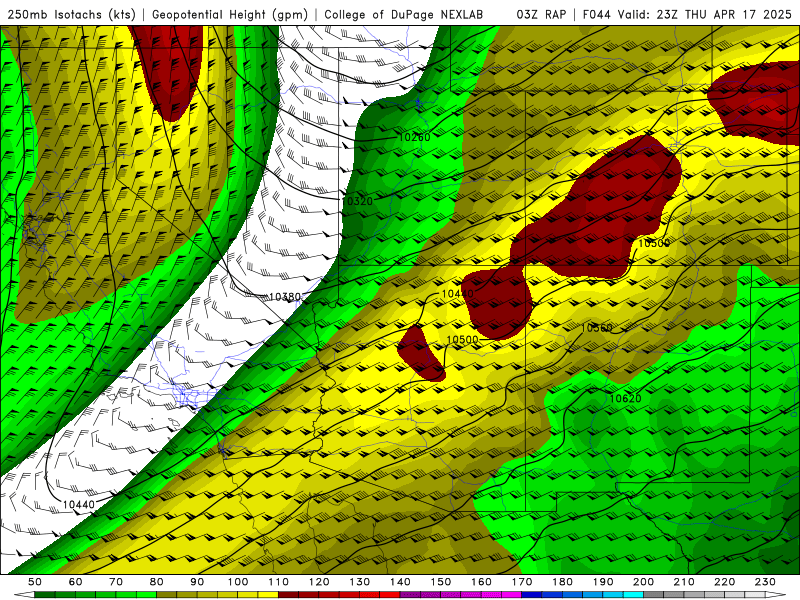Click the 200 tick label on color scale
The image size is (800, 600).
point(643,582)
